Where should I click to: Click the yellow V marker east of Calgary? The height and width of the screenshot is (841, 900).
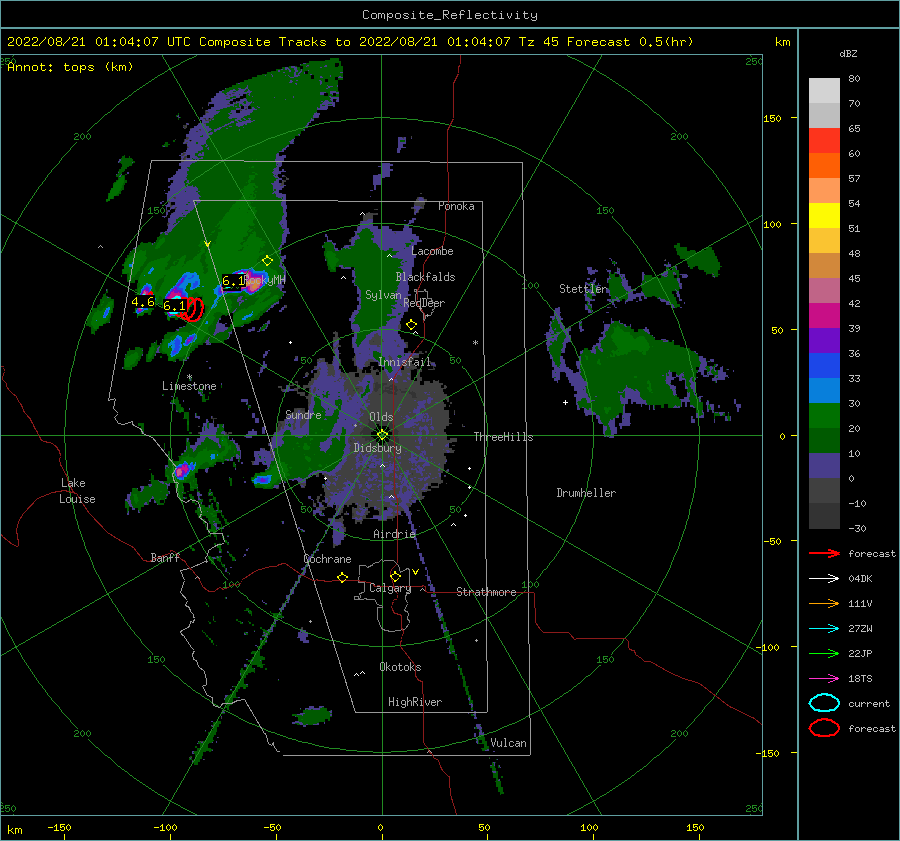tap(415, 572)
